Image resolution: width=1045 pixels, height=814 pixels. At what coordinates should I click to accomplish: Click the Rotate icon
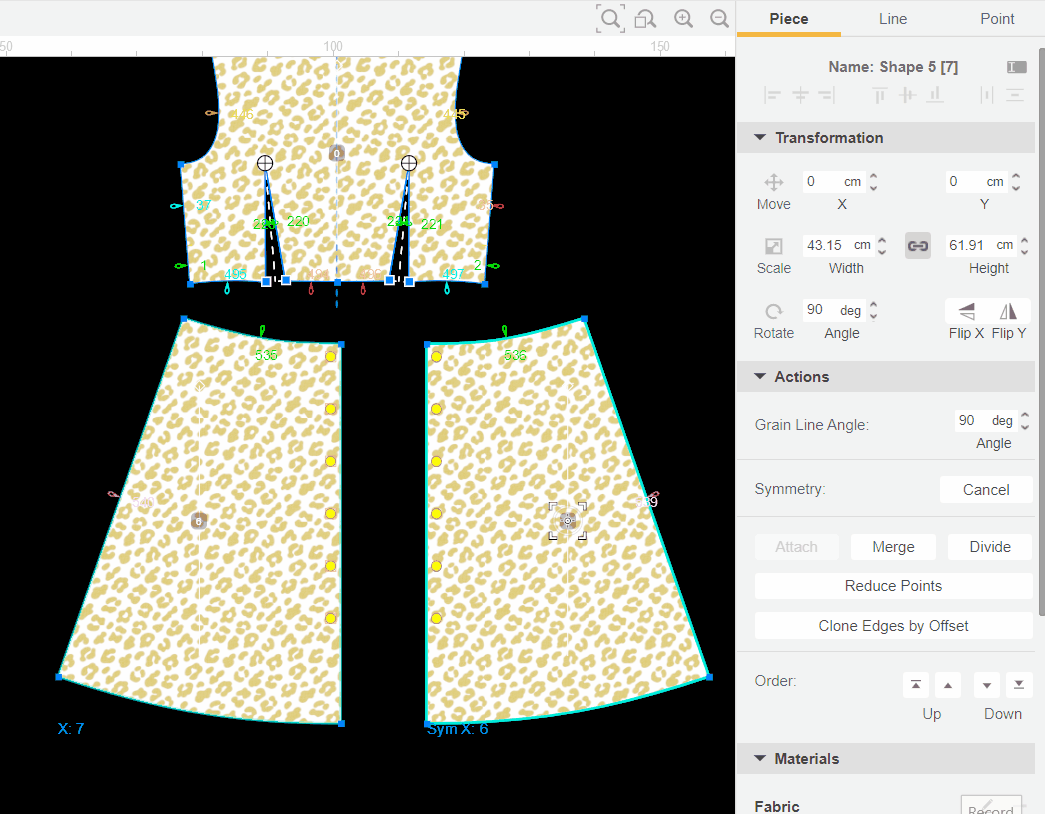[773, 311]
